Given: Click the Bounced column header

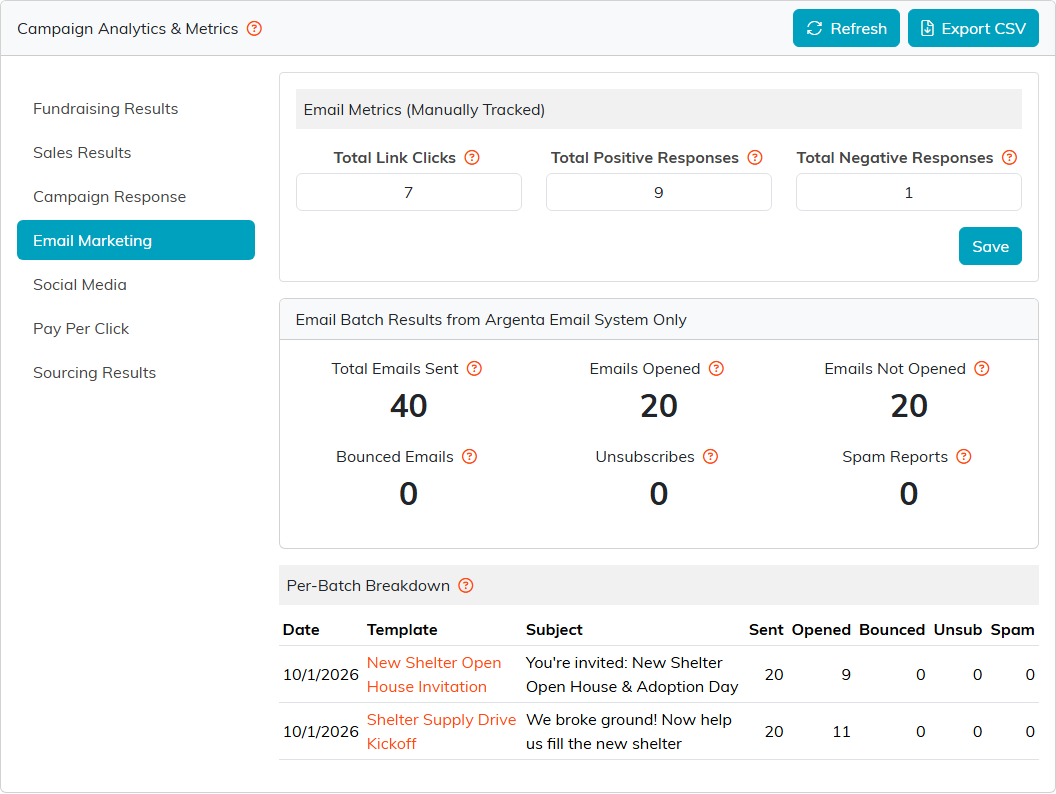Looking at the screenshot, I should (x=892, y=630).
